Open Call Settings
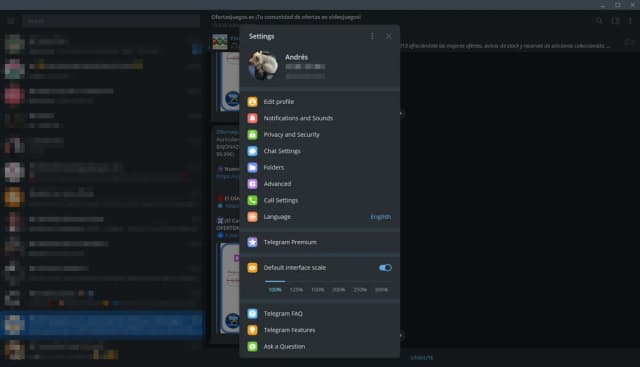 coord(320,200)
